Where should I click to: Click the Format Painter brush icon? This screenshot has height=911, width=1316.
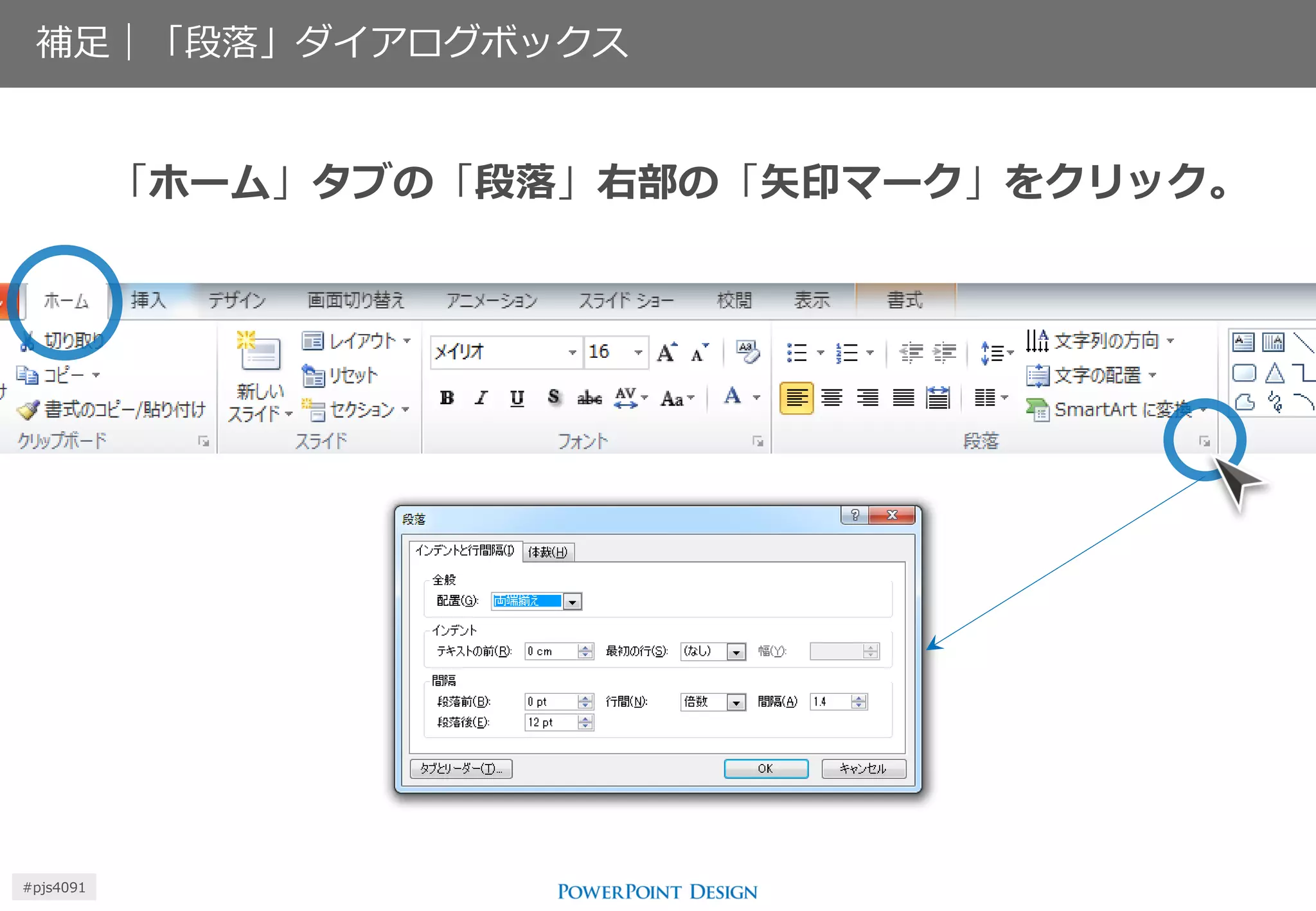28,409
